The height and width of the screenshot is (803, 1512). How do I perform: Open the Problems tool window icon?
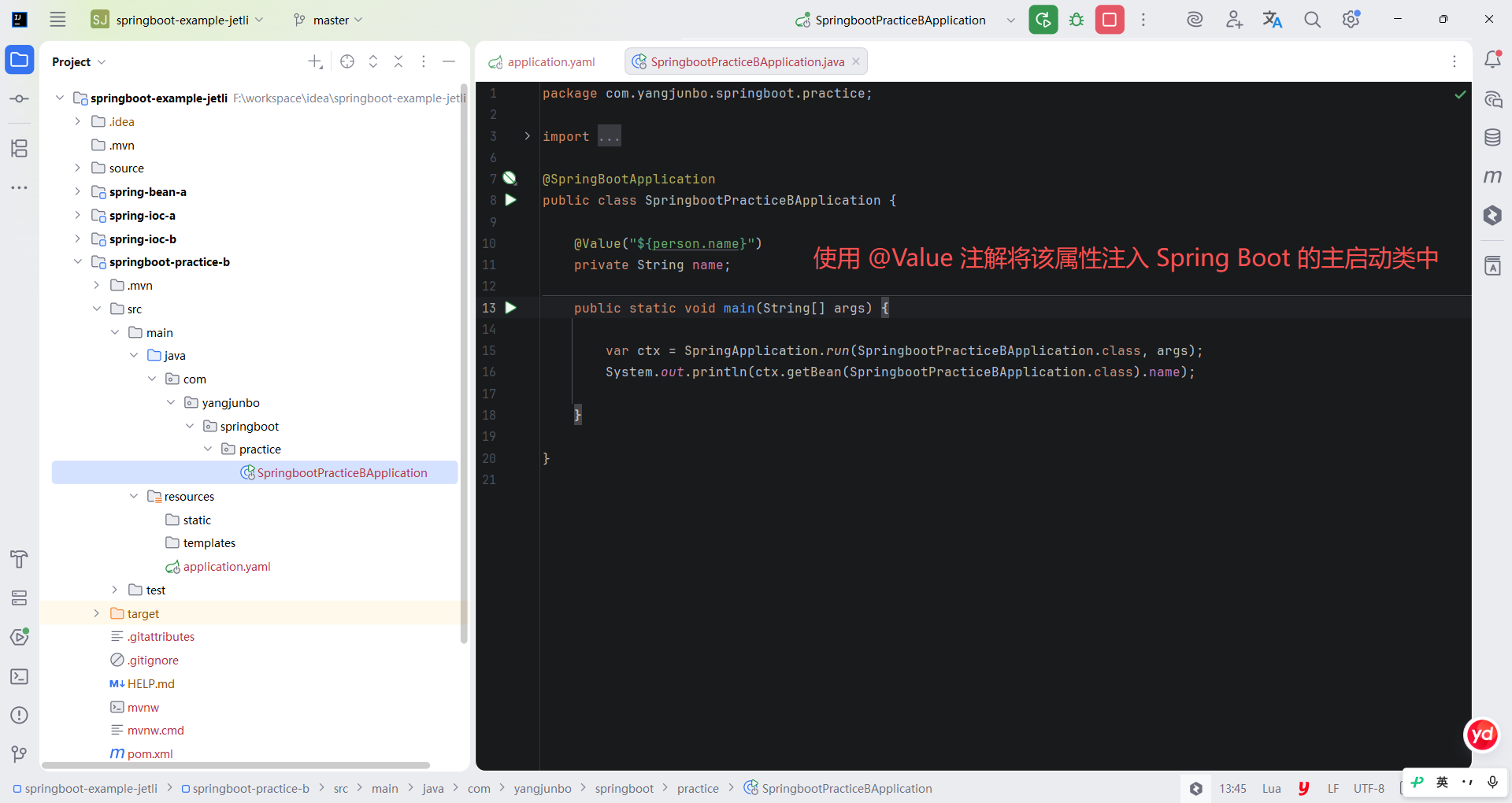point(20,715)
